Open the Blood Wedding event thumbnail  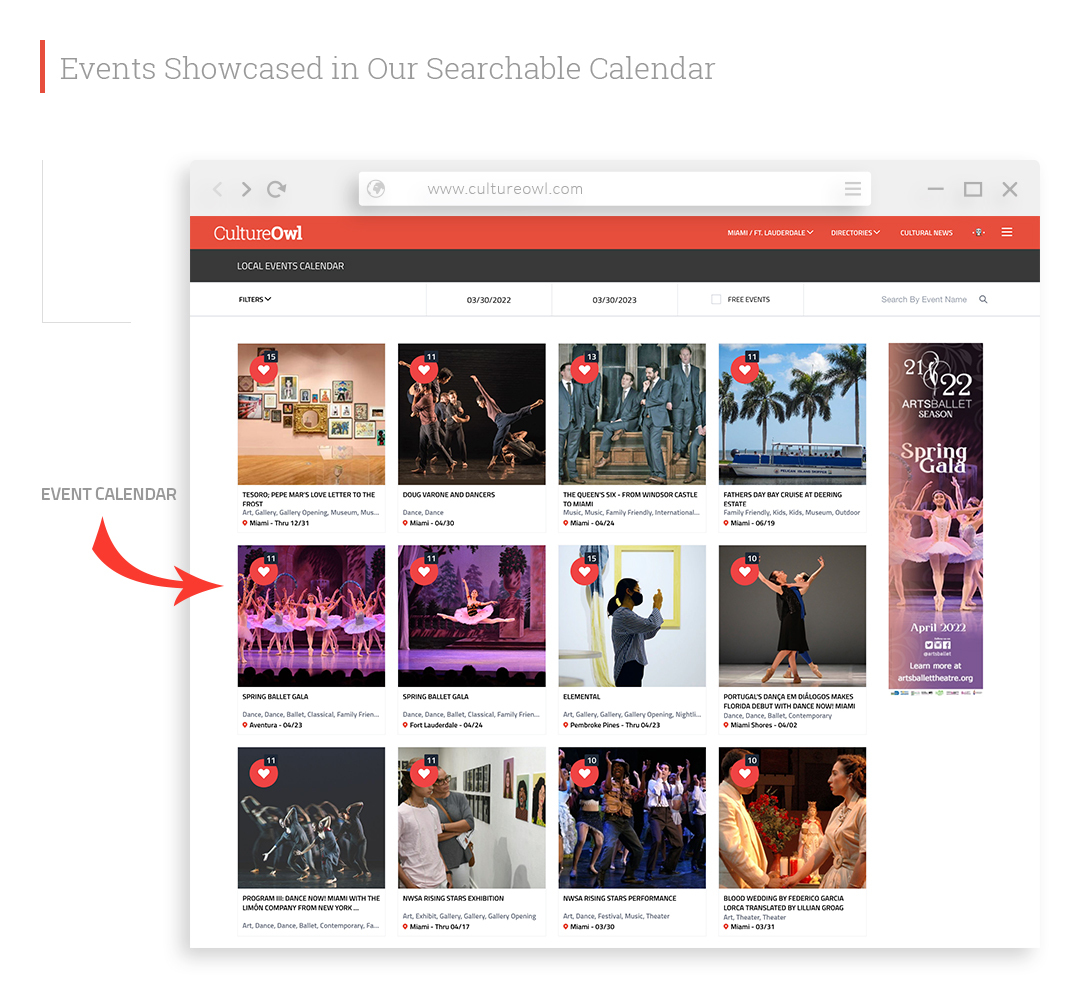click(792, 818)
